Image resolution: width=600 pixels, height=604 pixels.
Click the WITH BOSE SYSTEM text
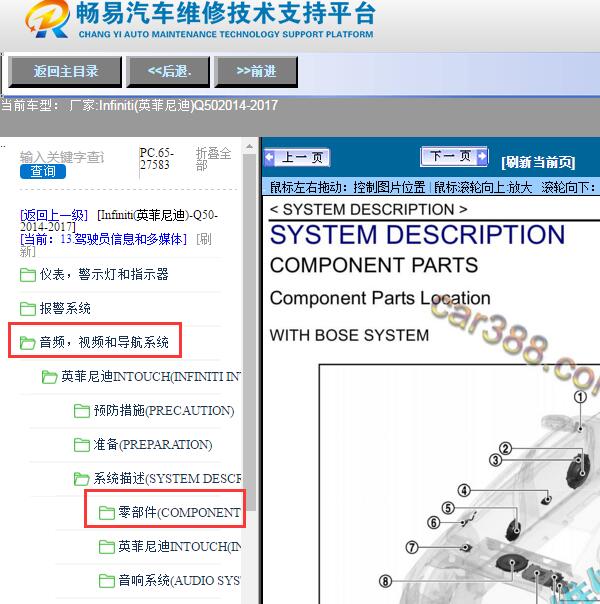[x=349, y=336]
